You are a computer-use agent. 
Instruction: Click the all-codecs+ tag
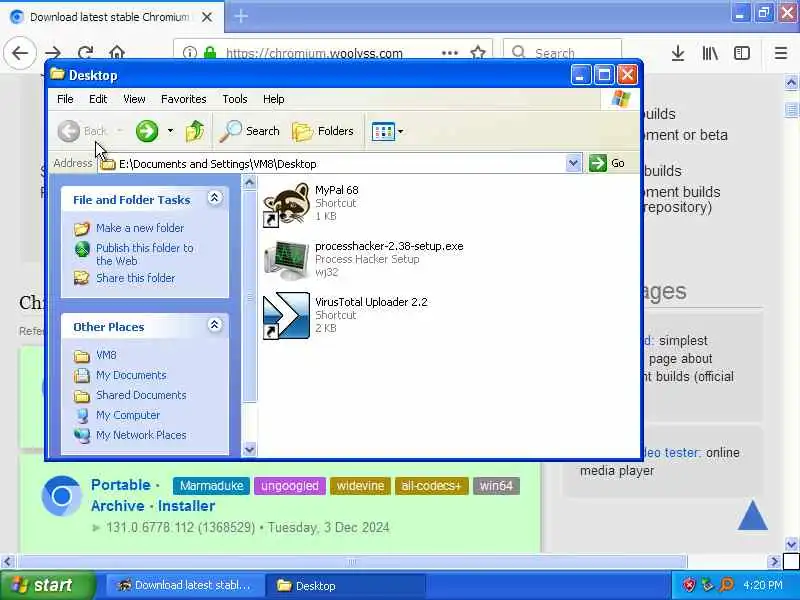(431, 486)
